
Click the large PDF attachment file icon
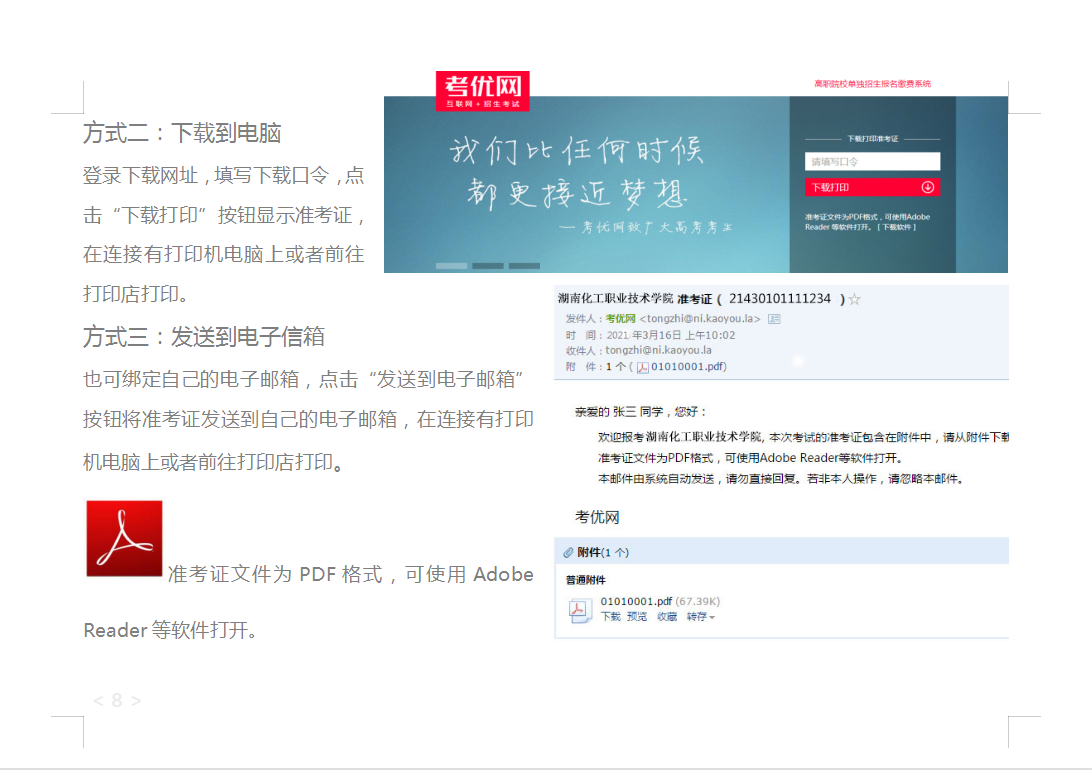580,609
